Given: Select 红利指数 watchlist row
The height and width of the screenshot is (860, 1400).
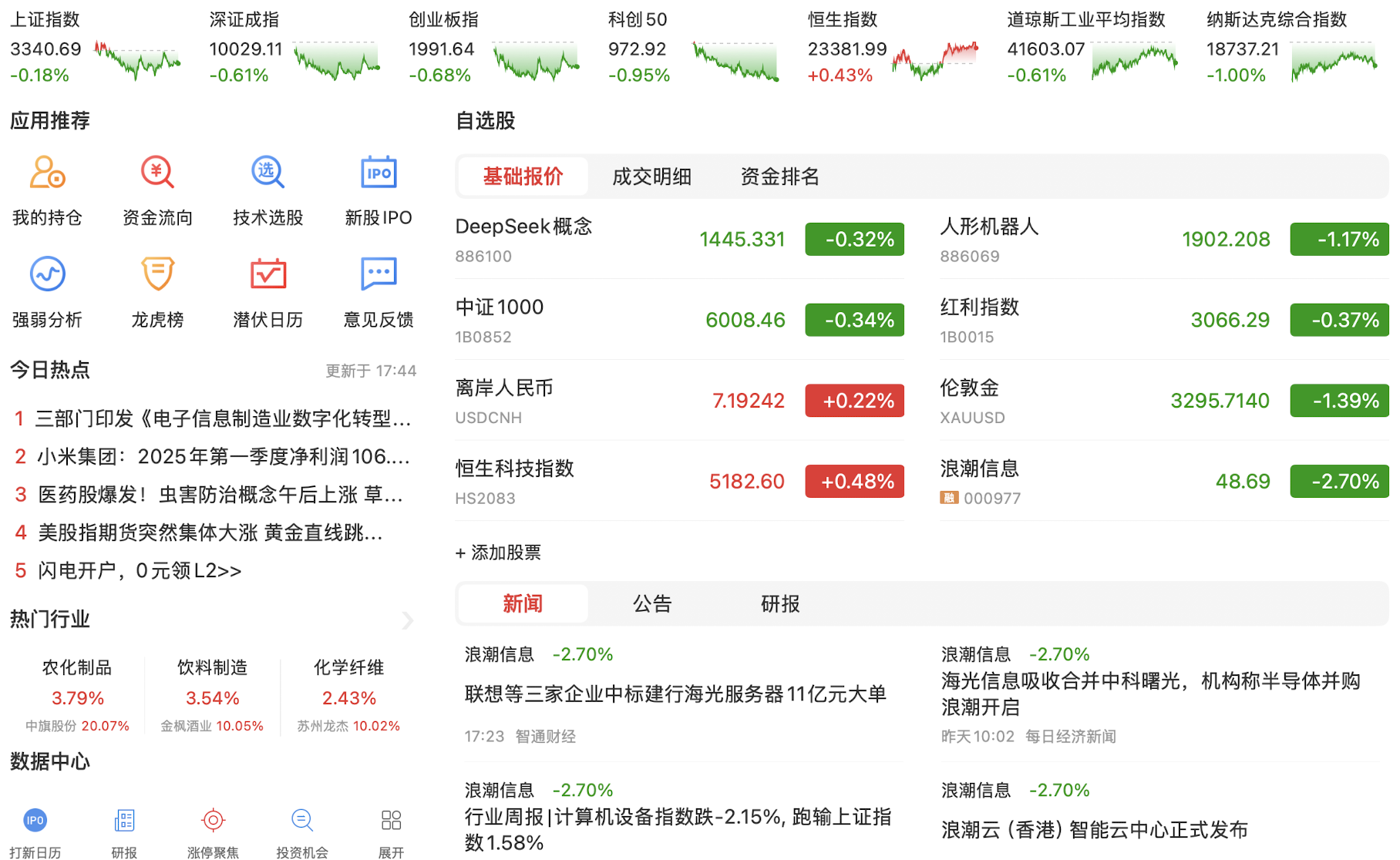Looking at the screenshot, I should (1164, 320).
